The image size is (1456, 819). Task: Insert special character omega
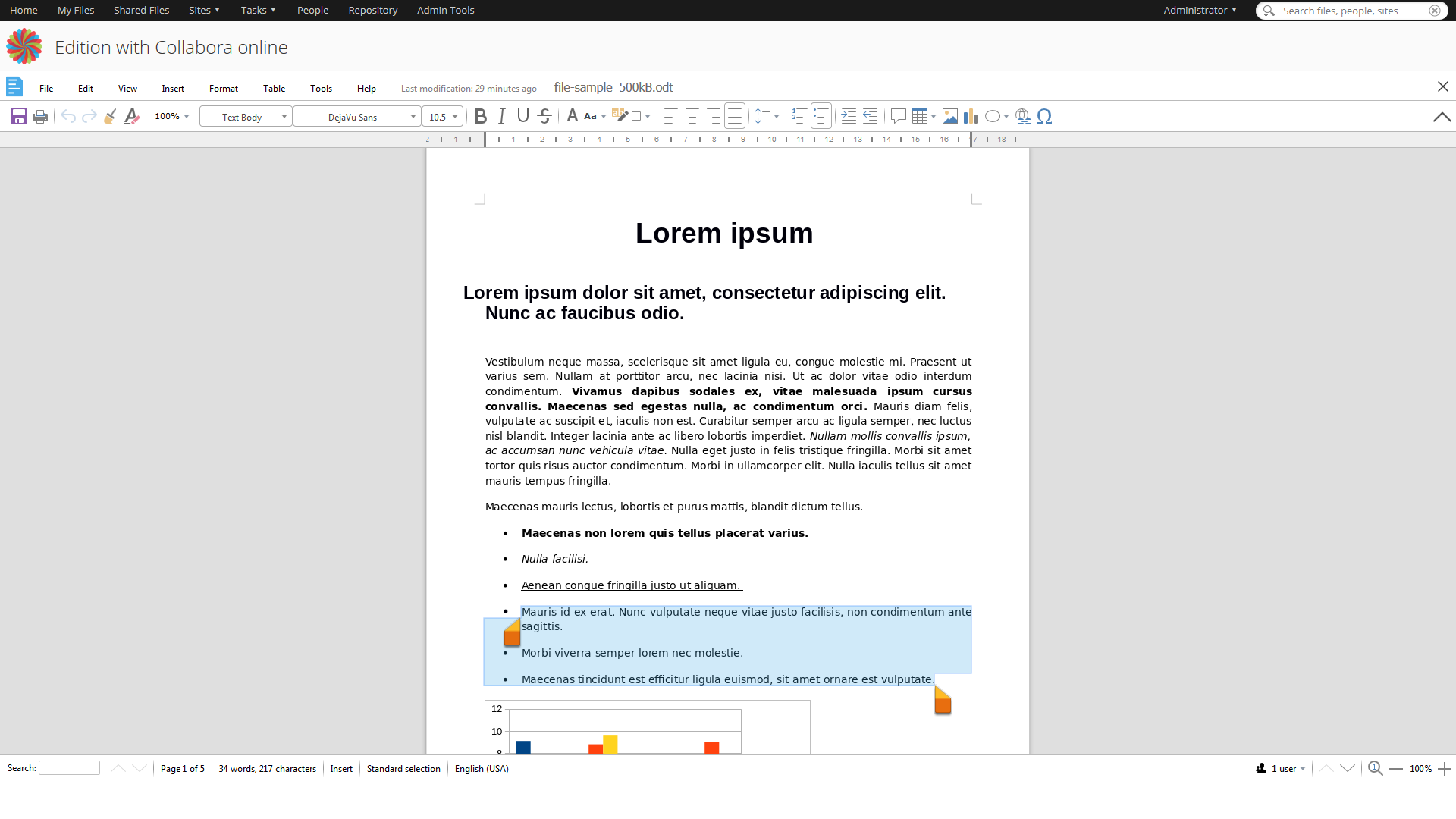tap(1044, 116)
